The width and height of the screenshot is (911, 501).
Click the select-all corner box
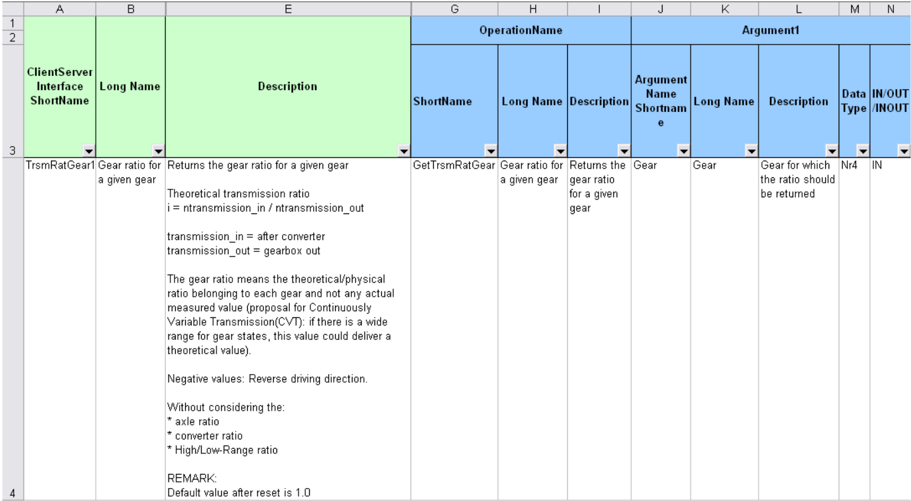[12, 9]
